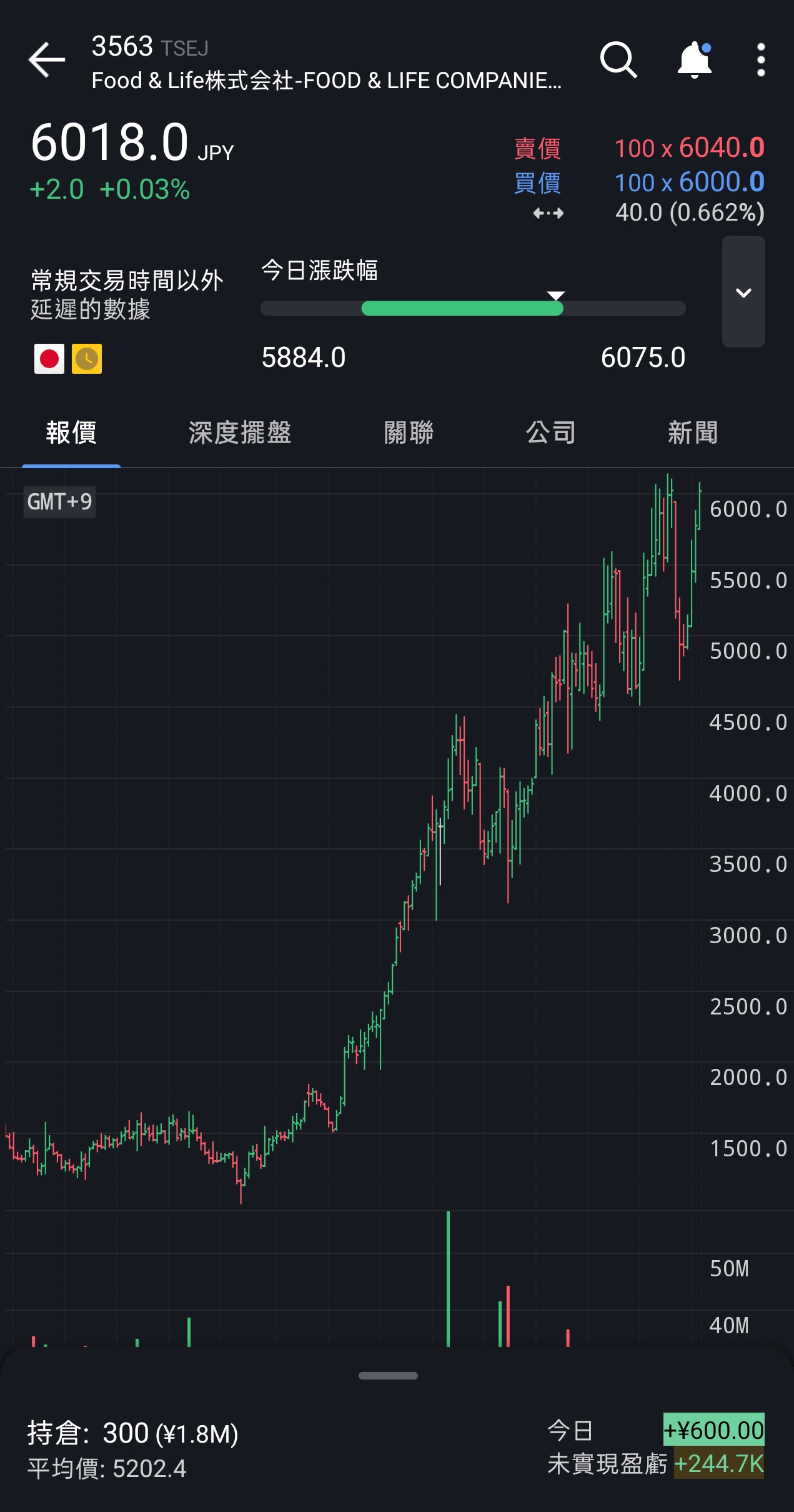Image resolution: width=794 pixels, height=1512 pixels.
Task: Tap the bottom sheet drag handle
Action: [388, 1375]
